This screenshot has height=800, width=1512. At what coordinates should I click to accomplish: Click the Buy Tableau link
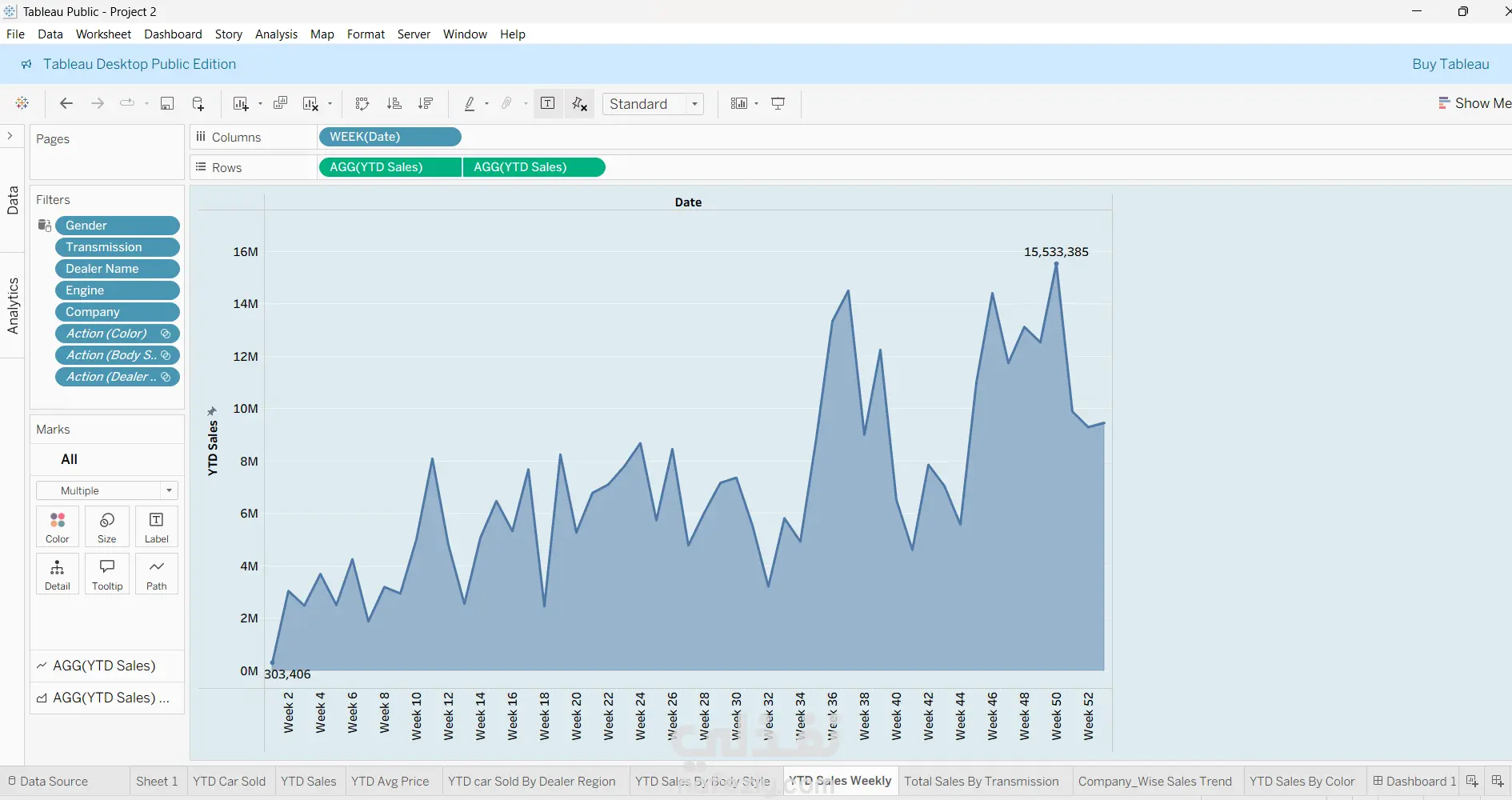(1450, 64)
